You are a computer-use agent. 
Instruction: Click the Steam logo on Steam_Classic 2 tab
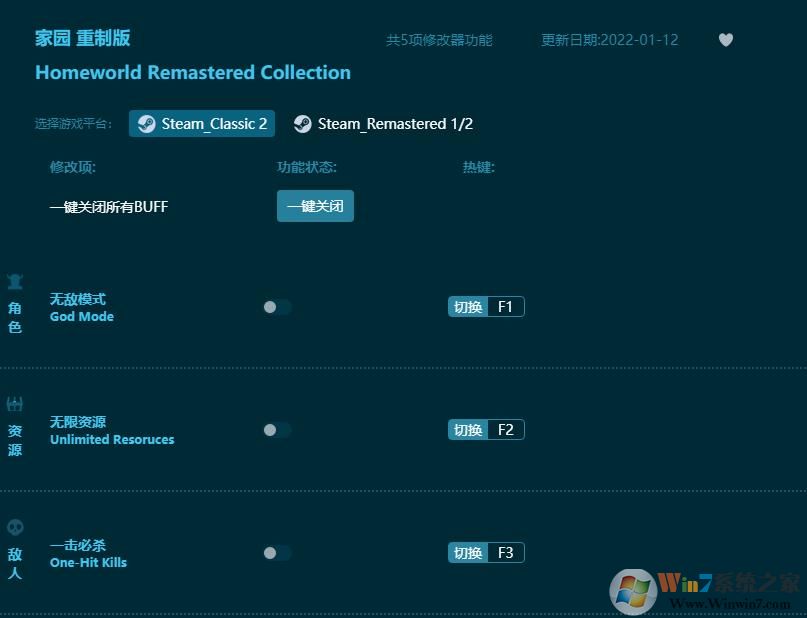pos(145,124)
